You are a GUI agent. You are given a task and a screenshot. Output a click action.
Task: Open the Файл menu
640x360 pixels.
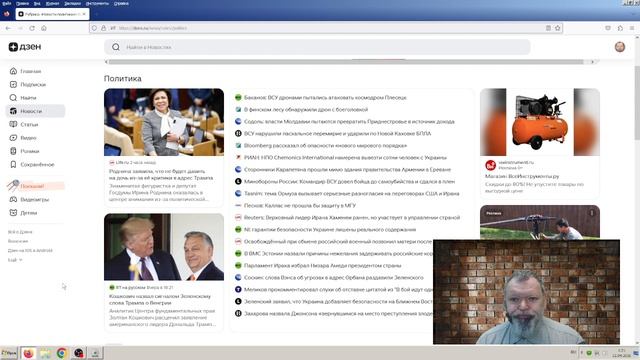click(x=7, y=3)
